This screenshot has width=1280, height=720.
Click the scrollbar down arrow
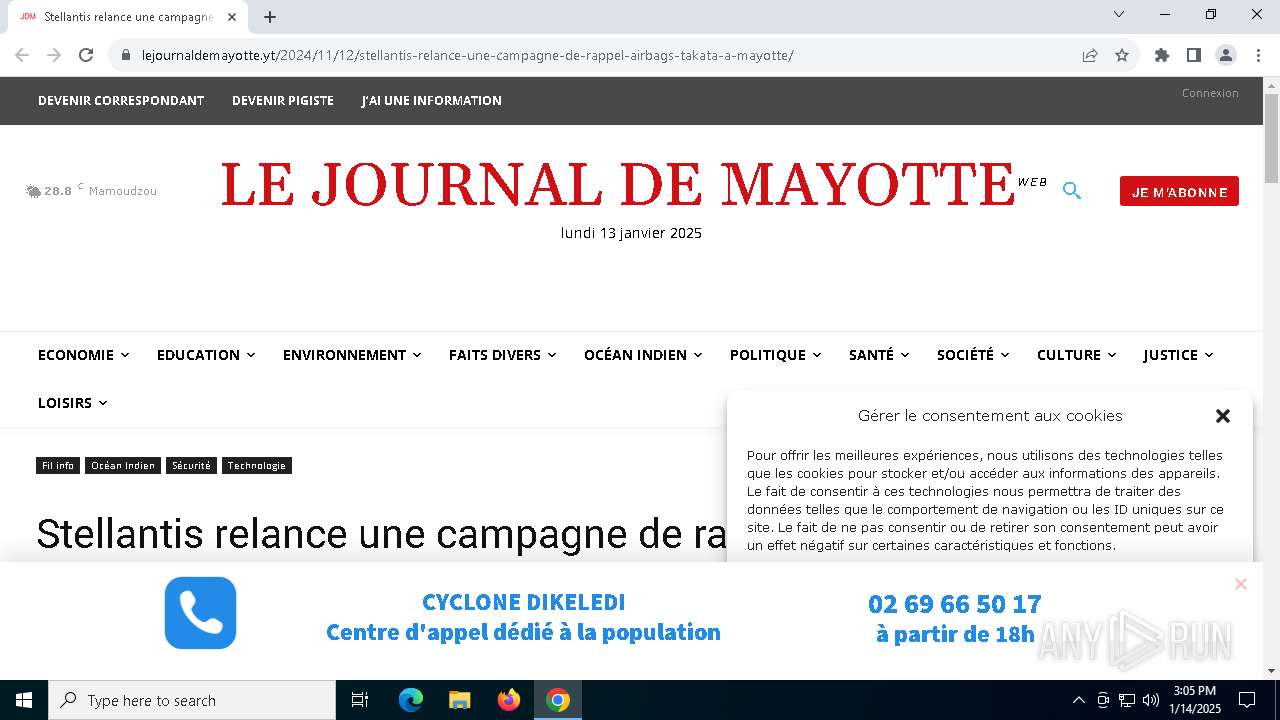1271,671
